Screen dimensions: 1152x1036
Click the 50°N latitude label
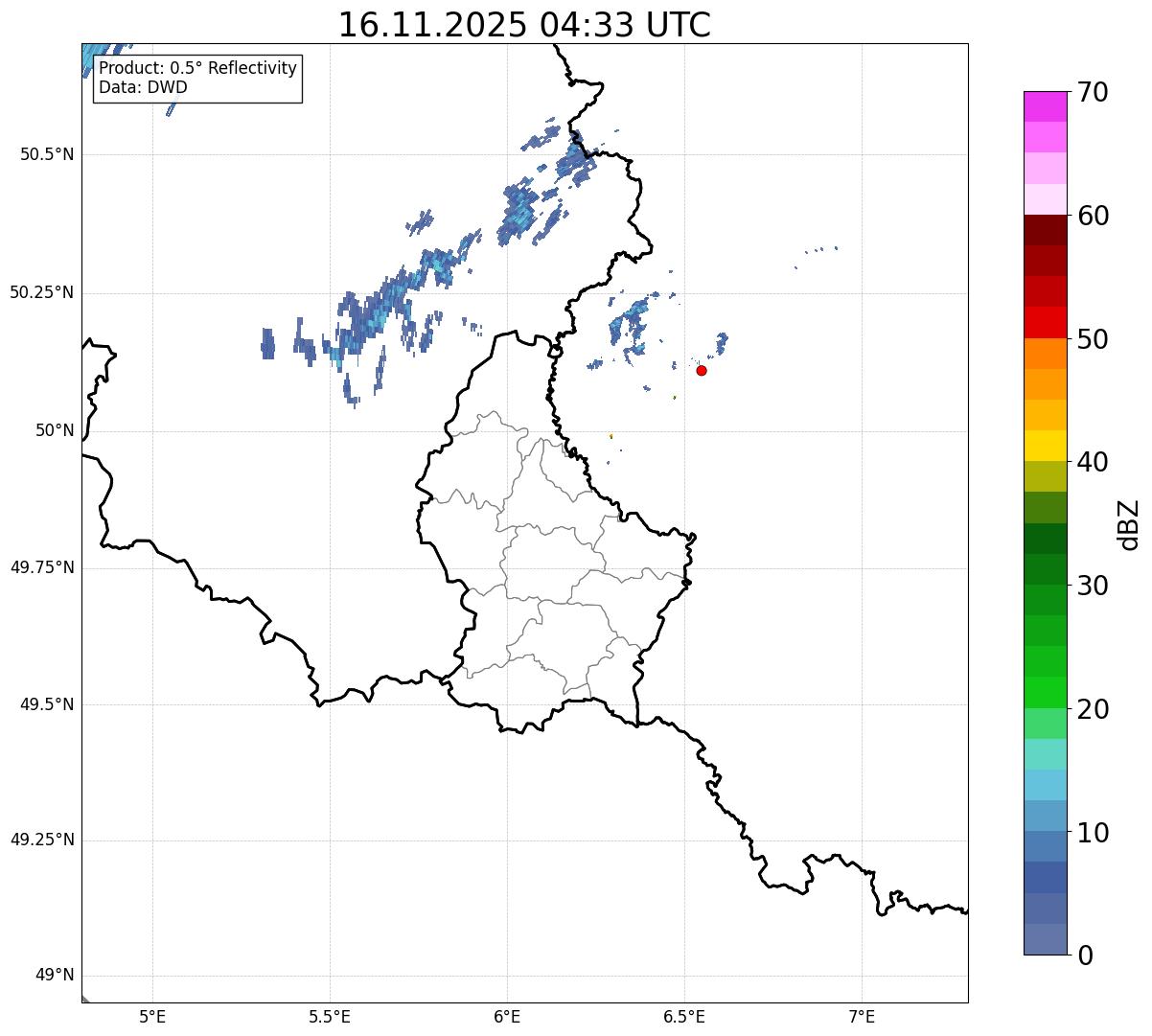click(55, 430)
